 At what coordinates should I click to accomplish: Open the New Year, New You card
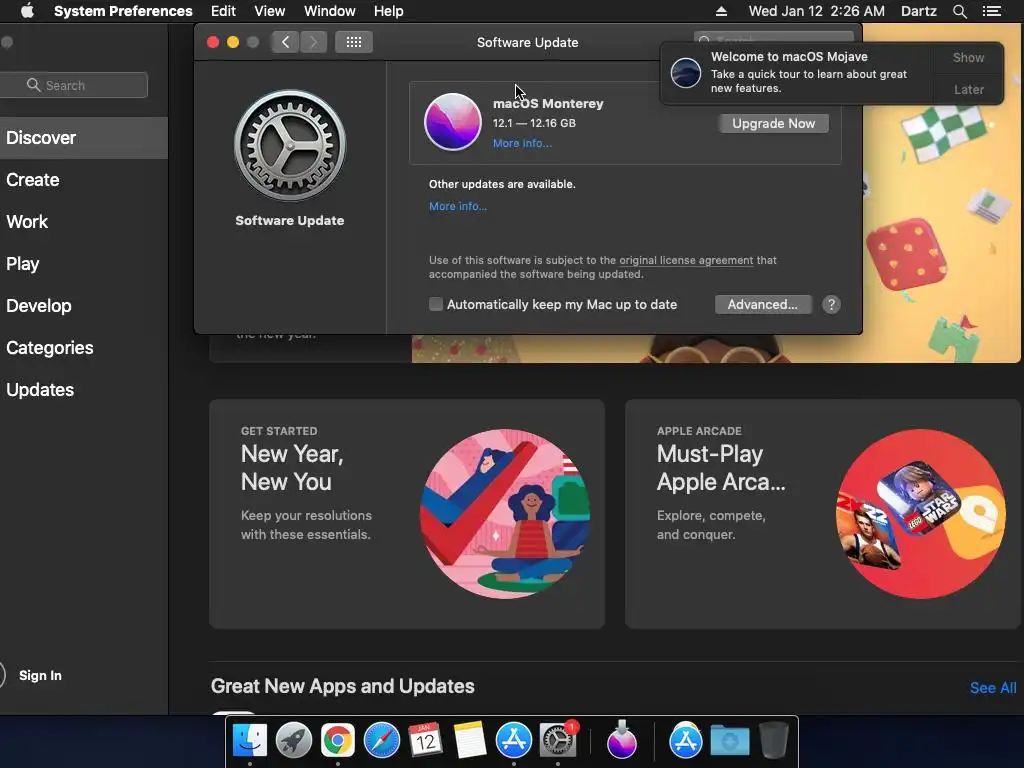coord(407,514)
